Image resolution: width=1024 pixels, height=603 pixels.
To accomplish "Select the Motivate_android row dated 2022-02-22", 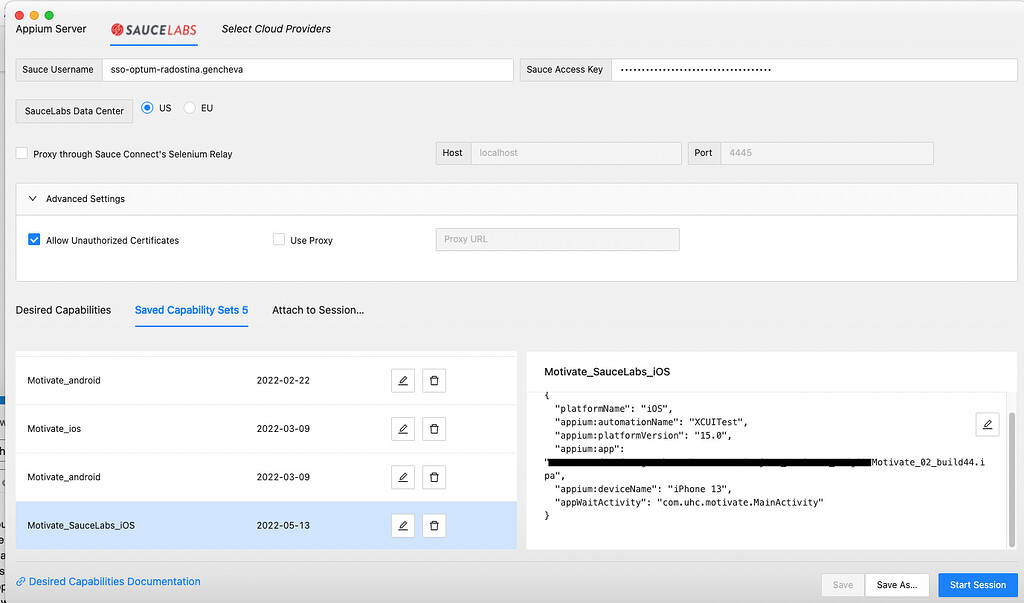I will coord(266,380).
